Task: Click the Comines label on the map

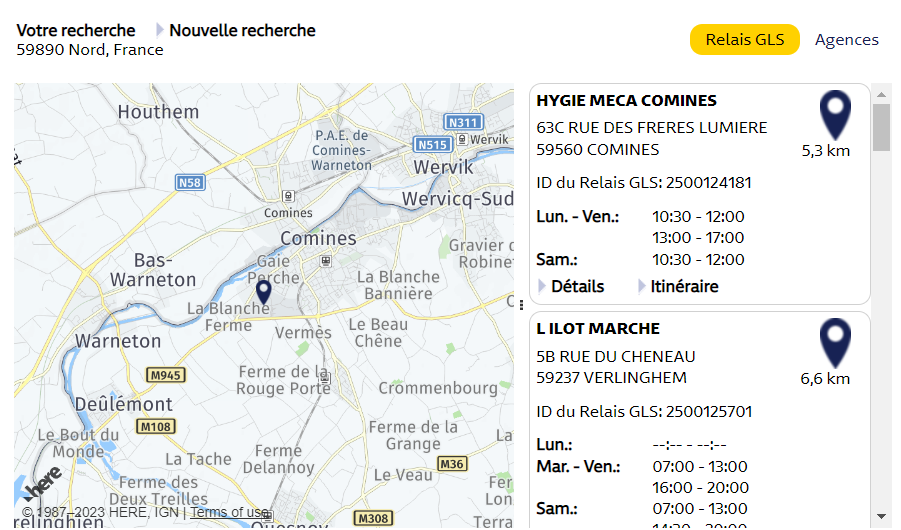Action: click(x=318, y=238)
